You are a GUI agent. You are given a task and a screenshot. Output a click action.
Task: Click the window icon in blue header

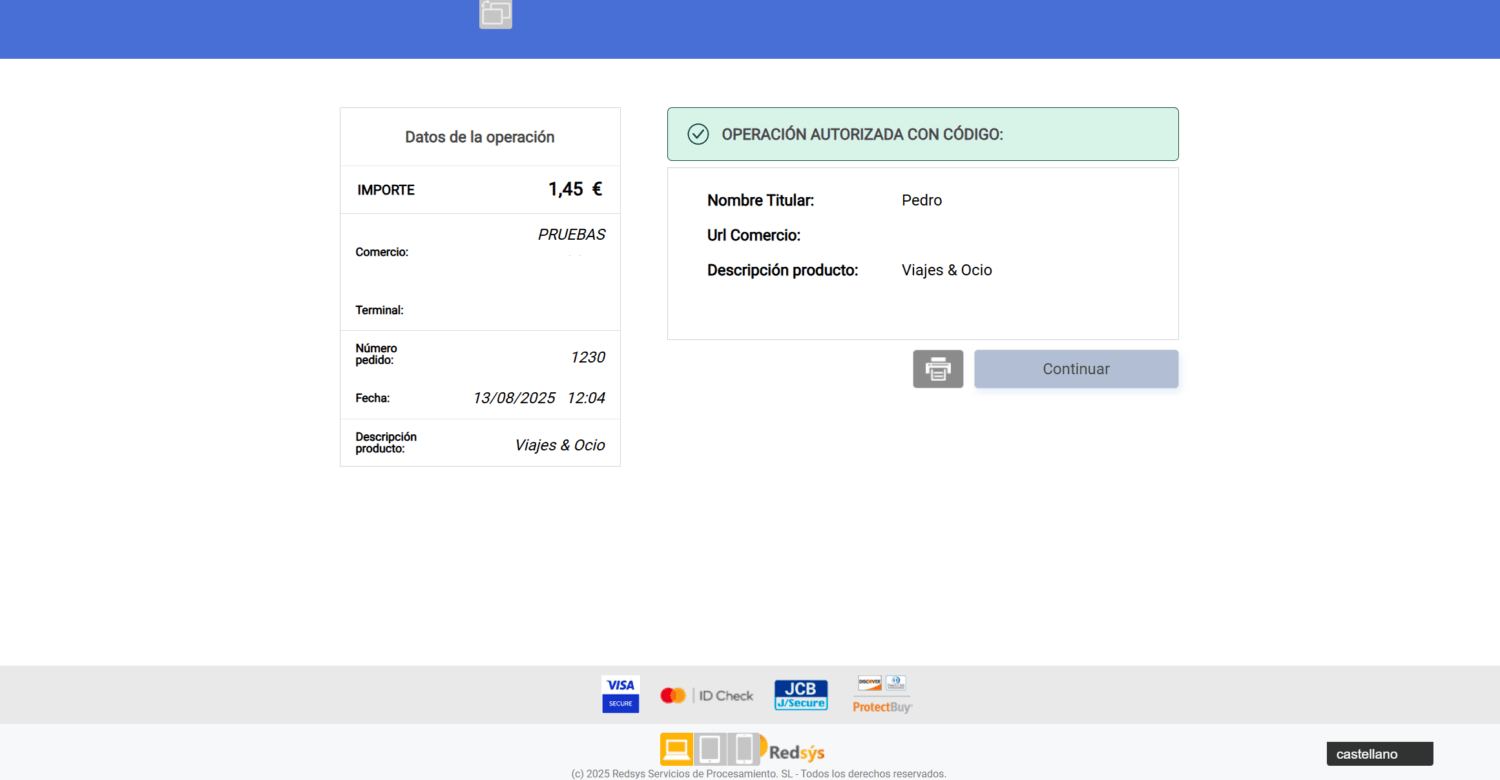(x=496, y=13)
